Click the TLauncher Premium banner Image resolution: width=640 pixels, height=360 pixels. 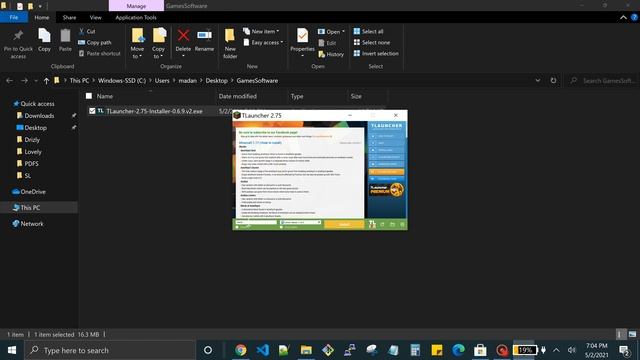tap(386, 190)
